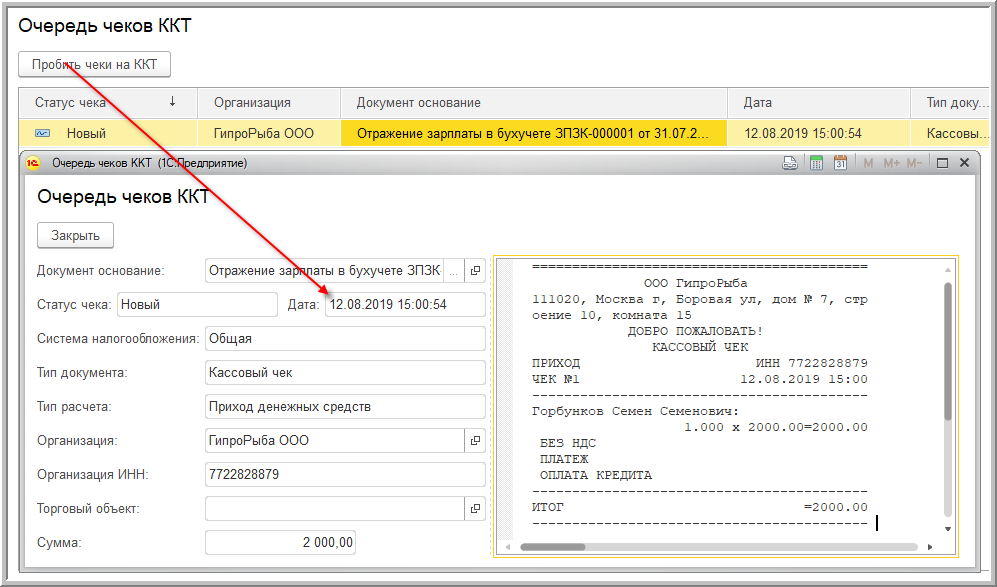Open the calculator from the title bar
997x587 pixels.
[x=816, y=163]
